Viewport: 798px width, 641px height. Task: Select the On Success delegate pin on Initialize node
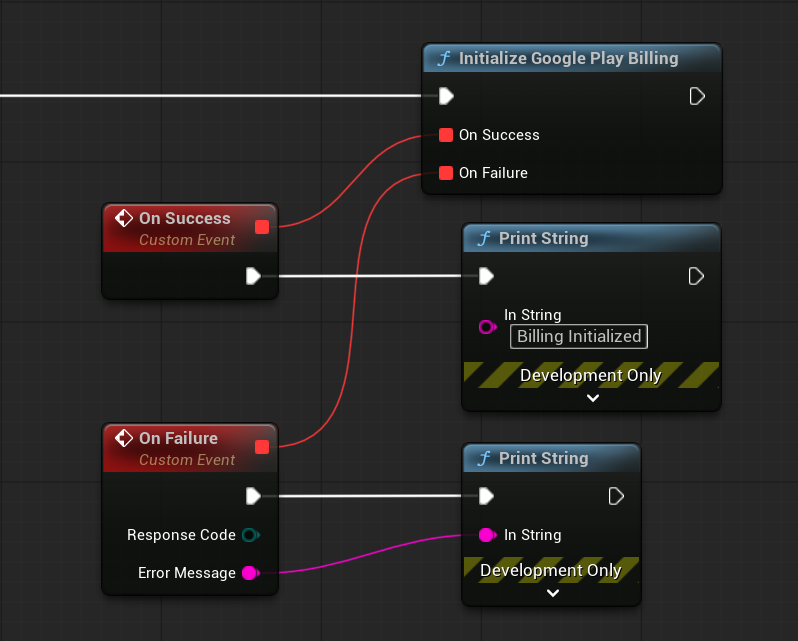click(446, 135)
